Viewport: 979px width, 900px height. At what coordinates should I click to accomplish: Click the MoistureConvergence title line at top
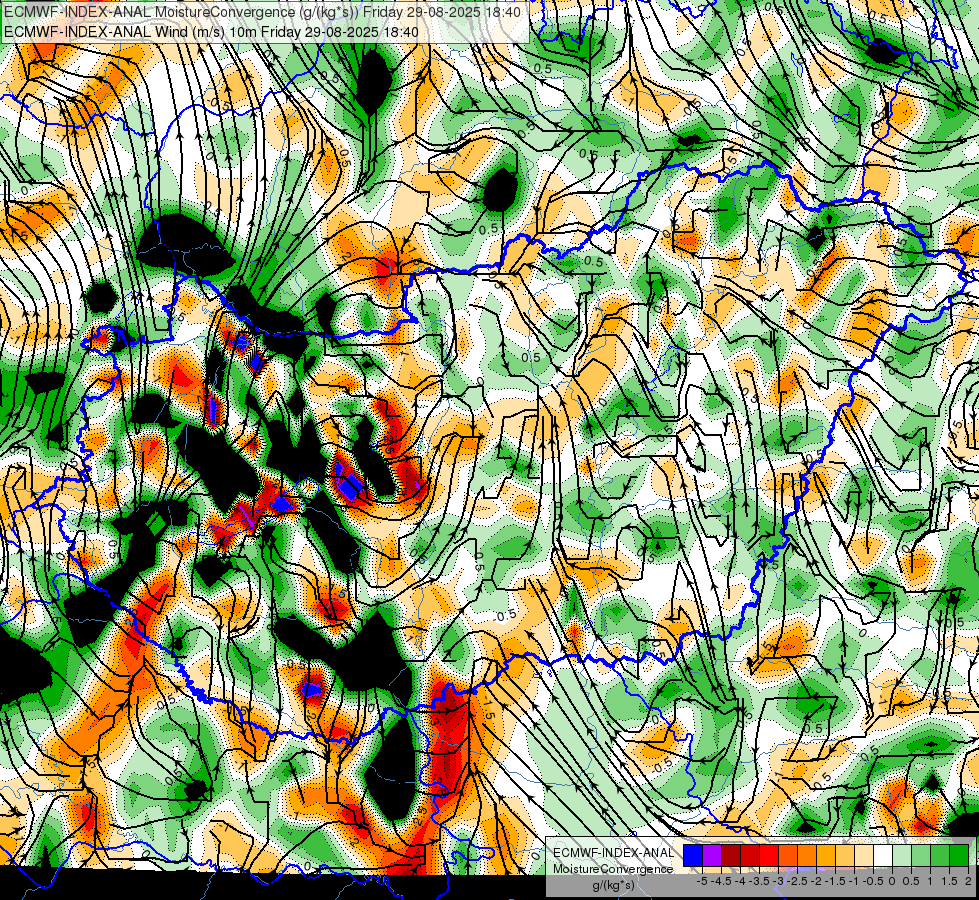coord(261,12)
